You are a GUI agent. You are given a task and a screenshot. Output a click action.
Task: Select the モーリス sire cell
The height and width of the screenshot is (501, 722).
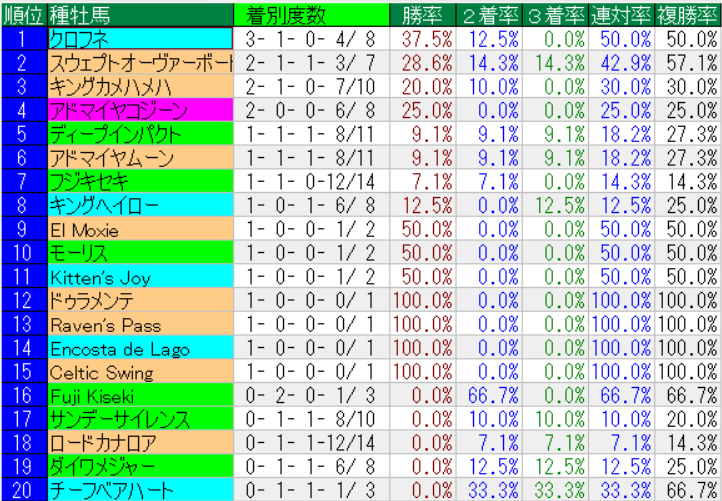(140, 252)
